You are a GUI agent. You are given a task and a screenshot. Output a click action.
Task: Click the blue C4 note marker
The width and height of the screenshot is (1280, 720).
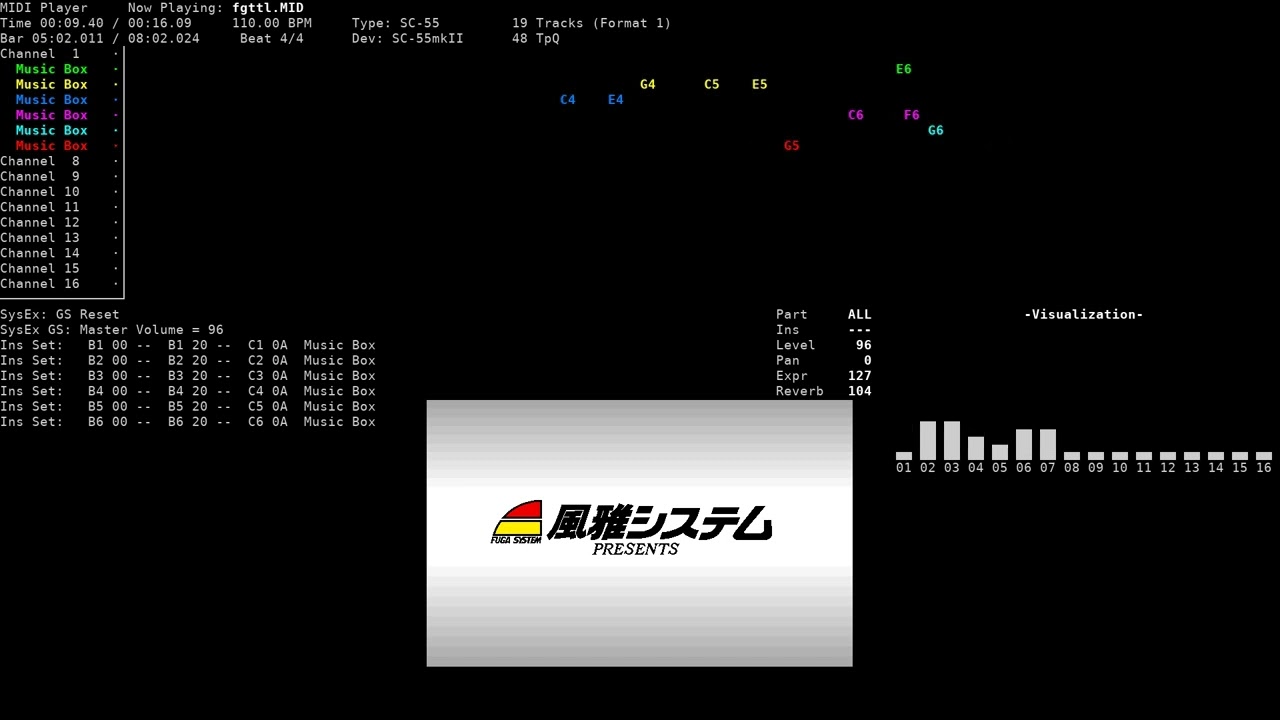click(568, 100)
